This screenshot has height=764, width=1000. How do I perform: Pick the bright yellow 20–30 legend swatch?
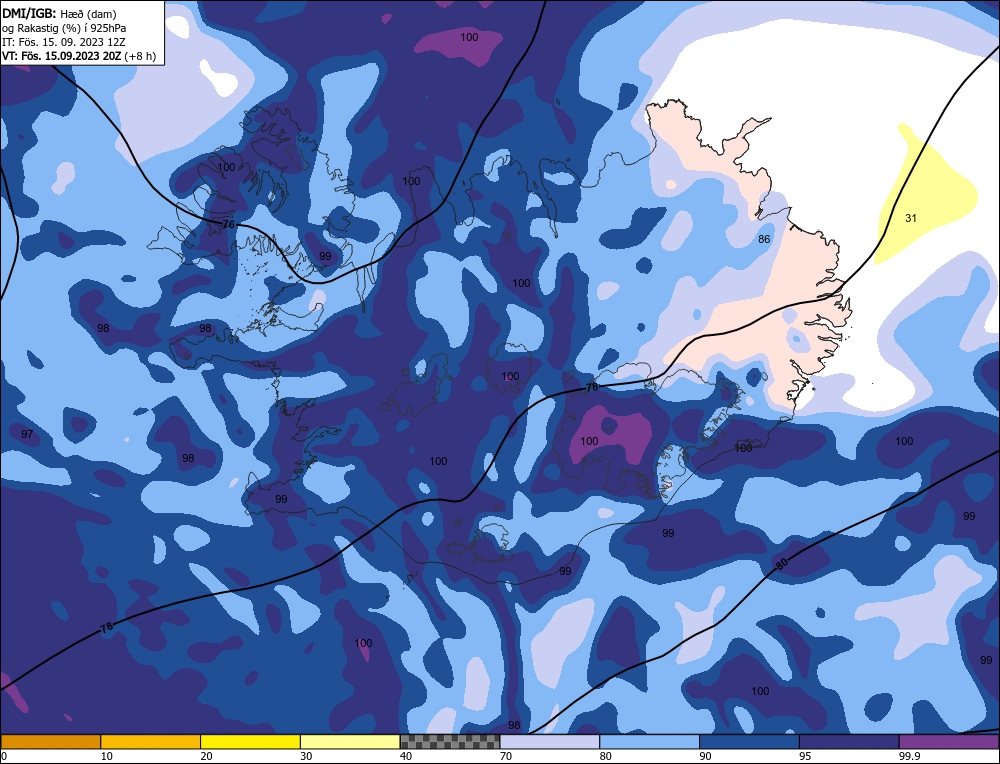pyautogui.click(x=251, y=742)
